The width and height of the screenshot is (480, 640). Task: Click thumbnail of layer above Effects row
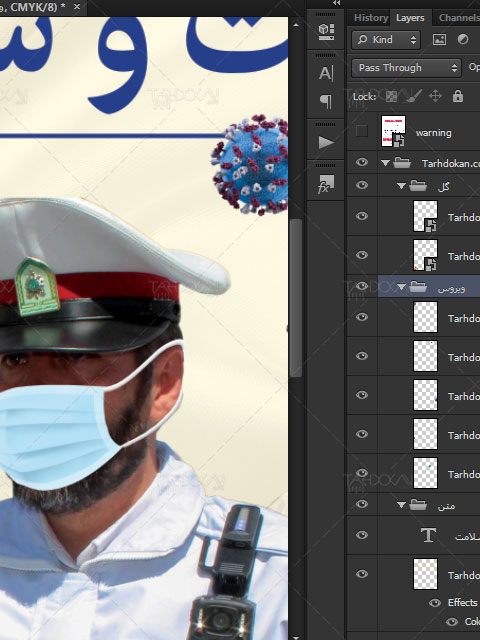coord(425,574)
